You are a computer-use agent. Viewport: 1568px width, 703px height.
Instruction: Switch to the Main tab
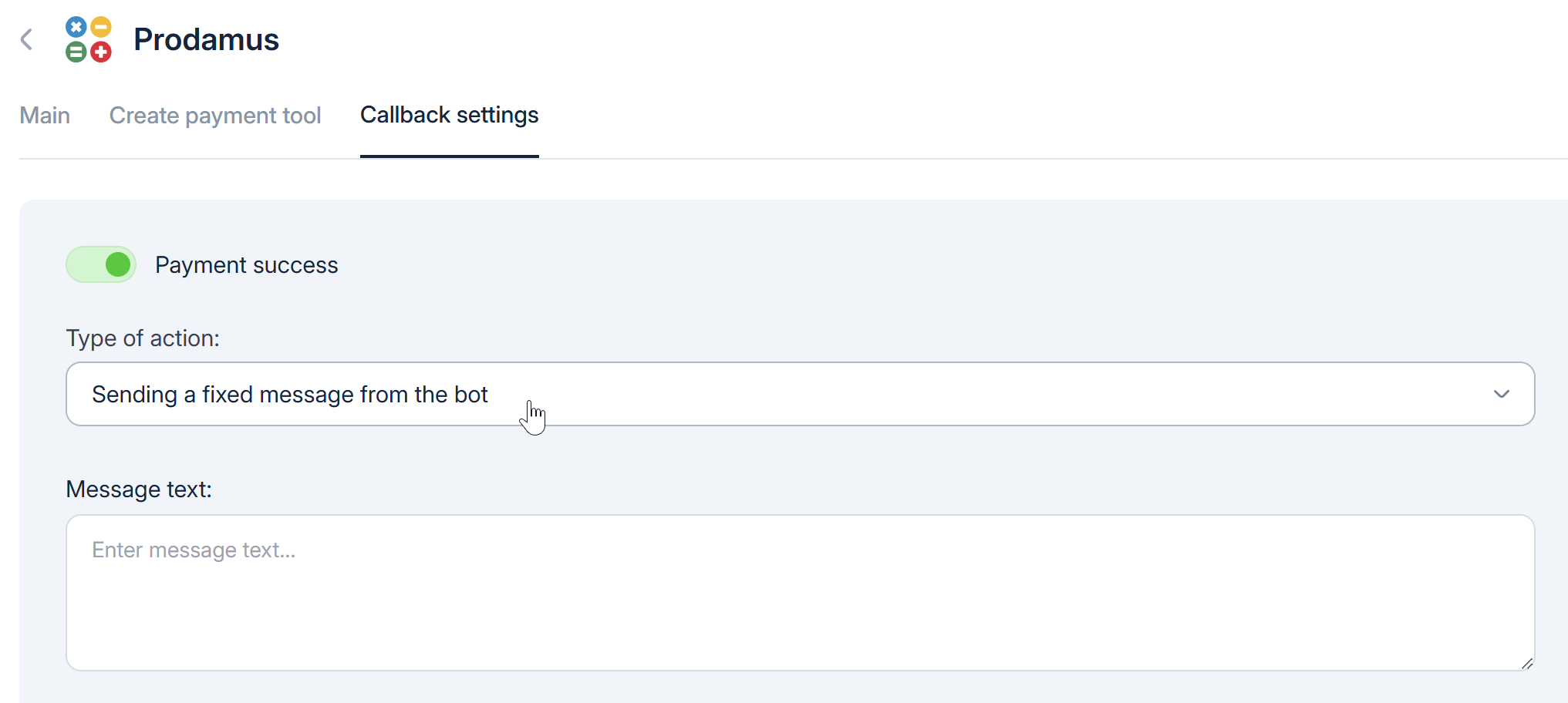(45, 116)
